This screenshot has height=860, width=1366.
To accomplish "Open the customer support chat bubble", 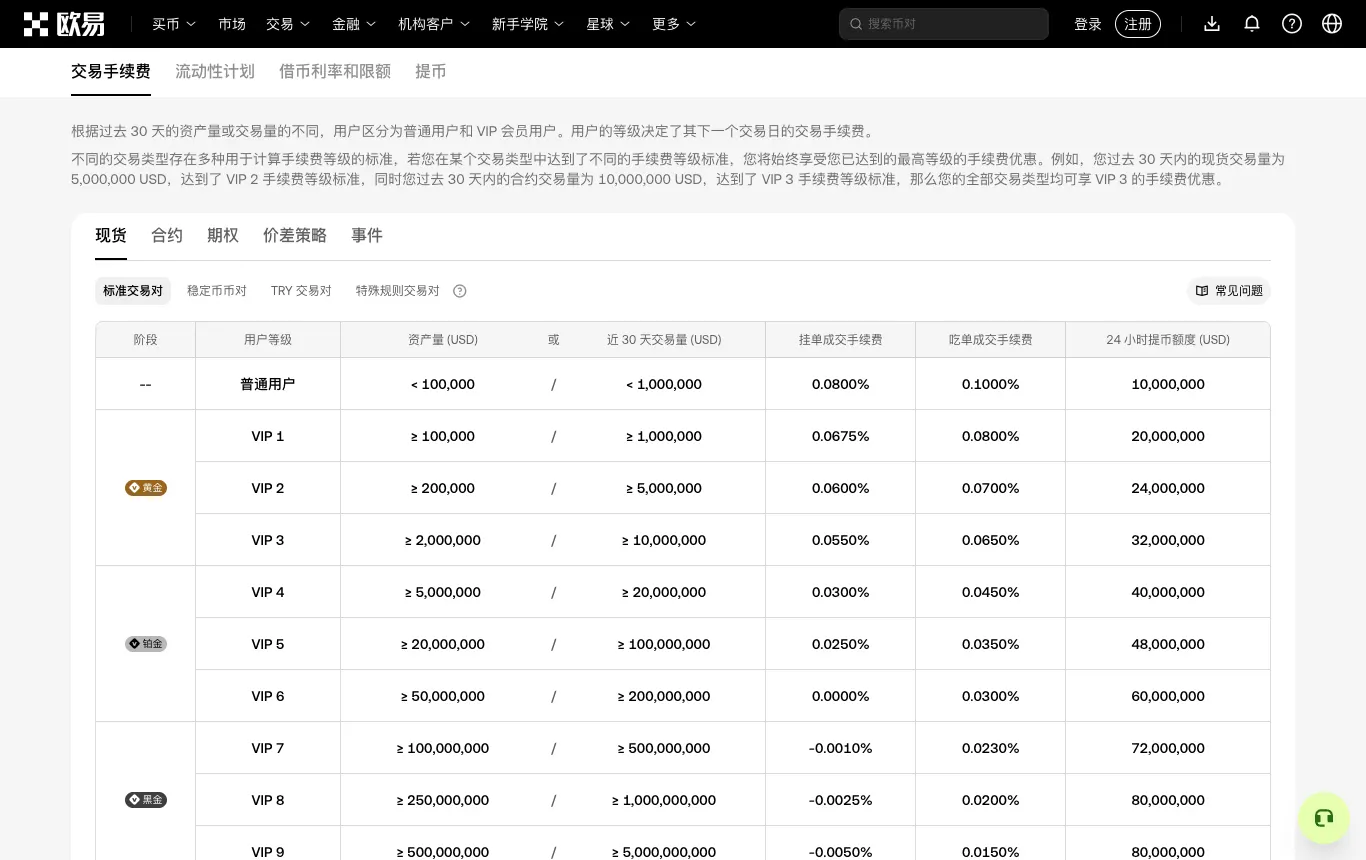I will (1324, 818).
